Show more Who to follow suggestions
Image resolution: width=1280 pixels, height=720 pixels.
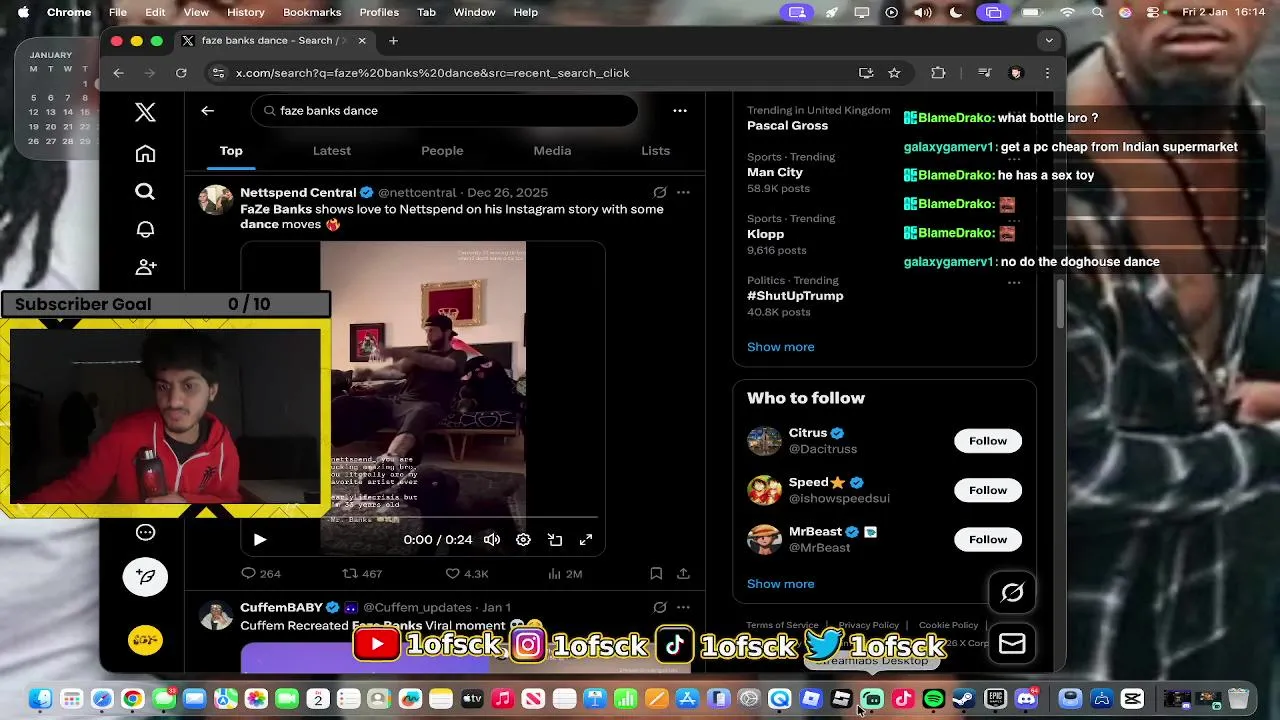[780, 584]
